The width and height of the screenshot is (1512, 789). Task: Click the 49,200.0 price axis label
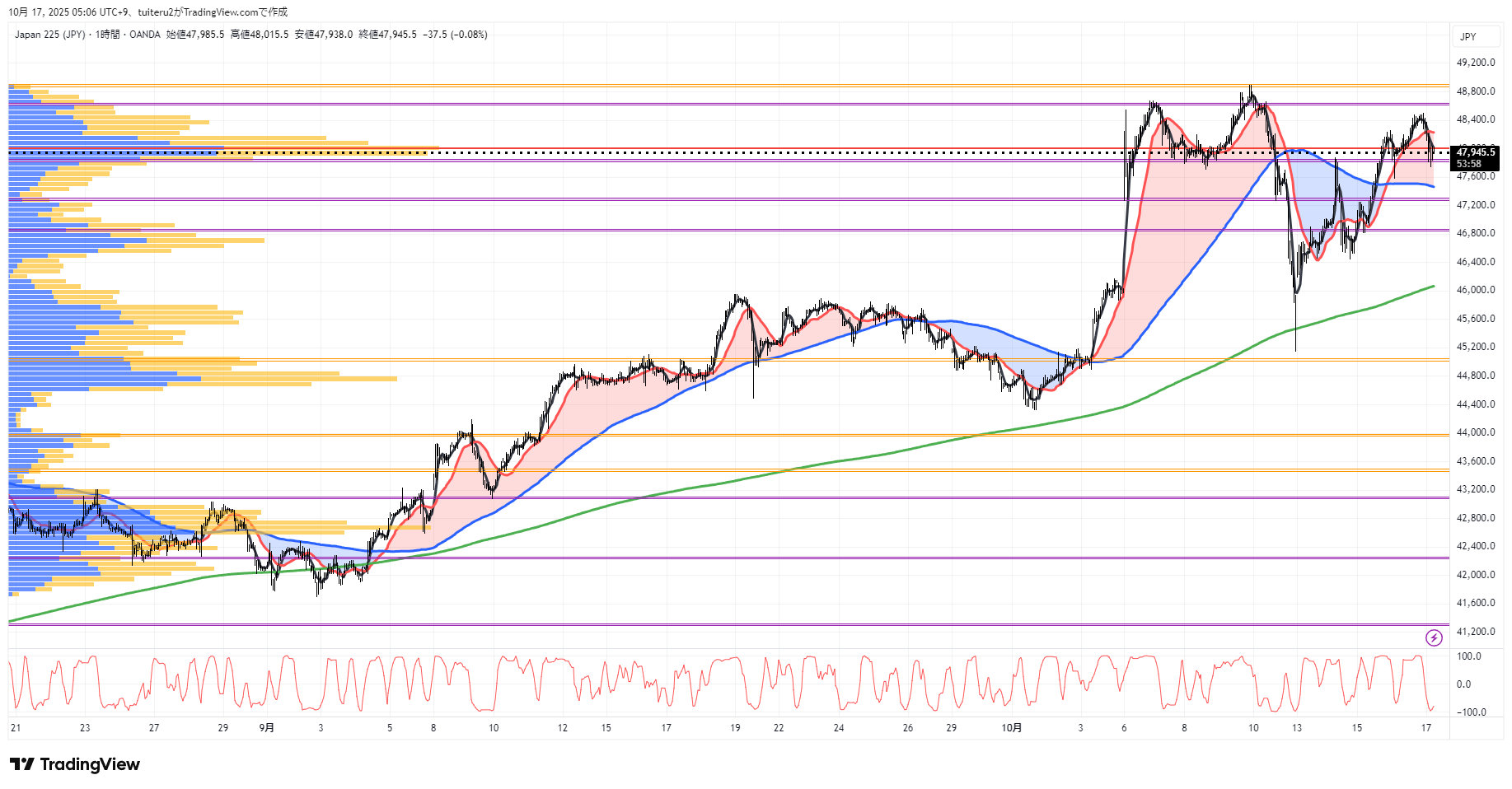pyautogui.click(x=1475, y=63)
